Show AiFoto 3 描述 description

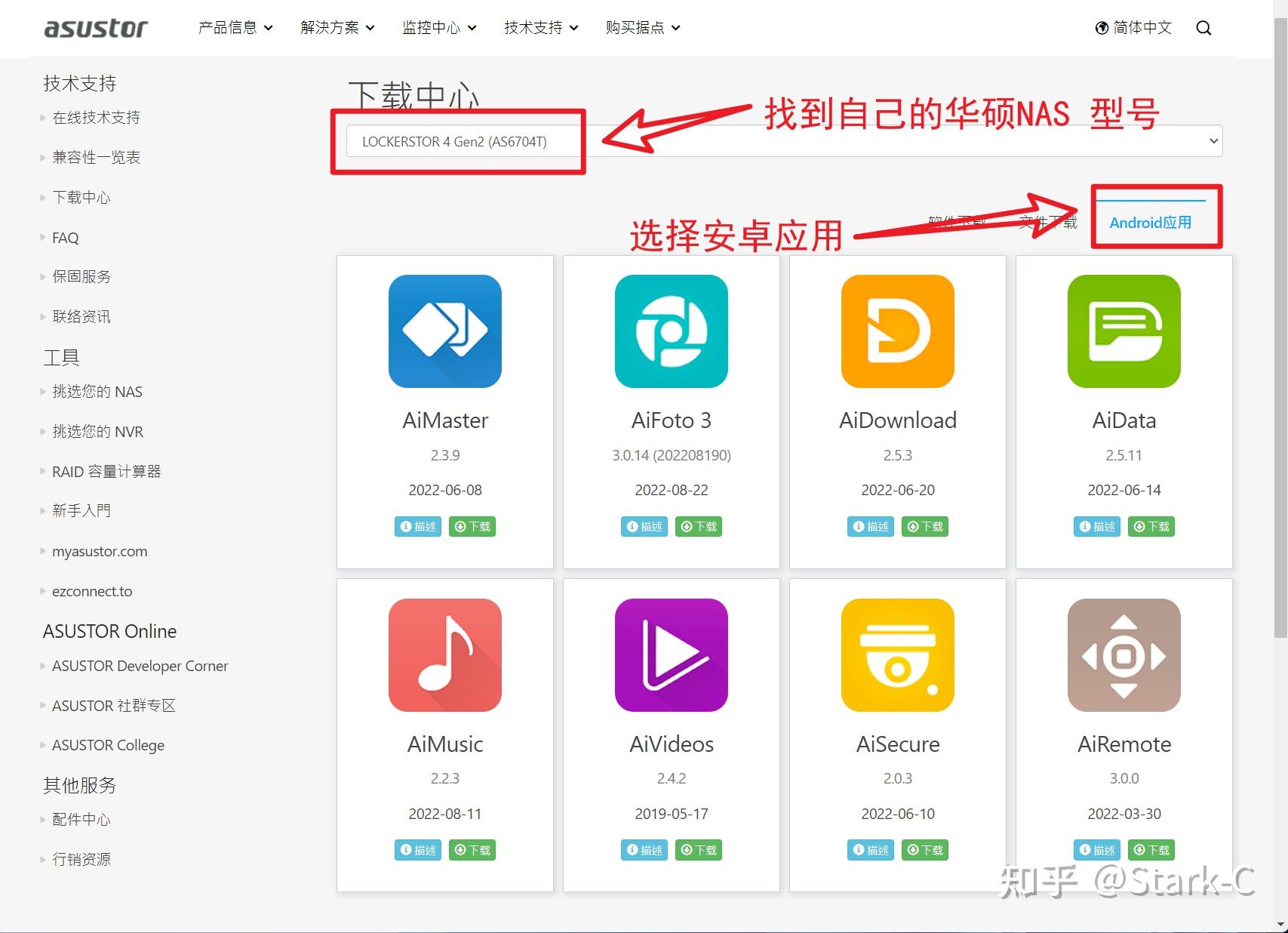coord(644,526)
